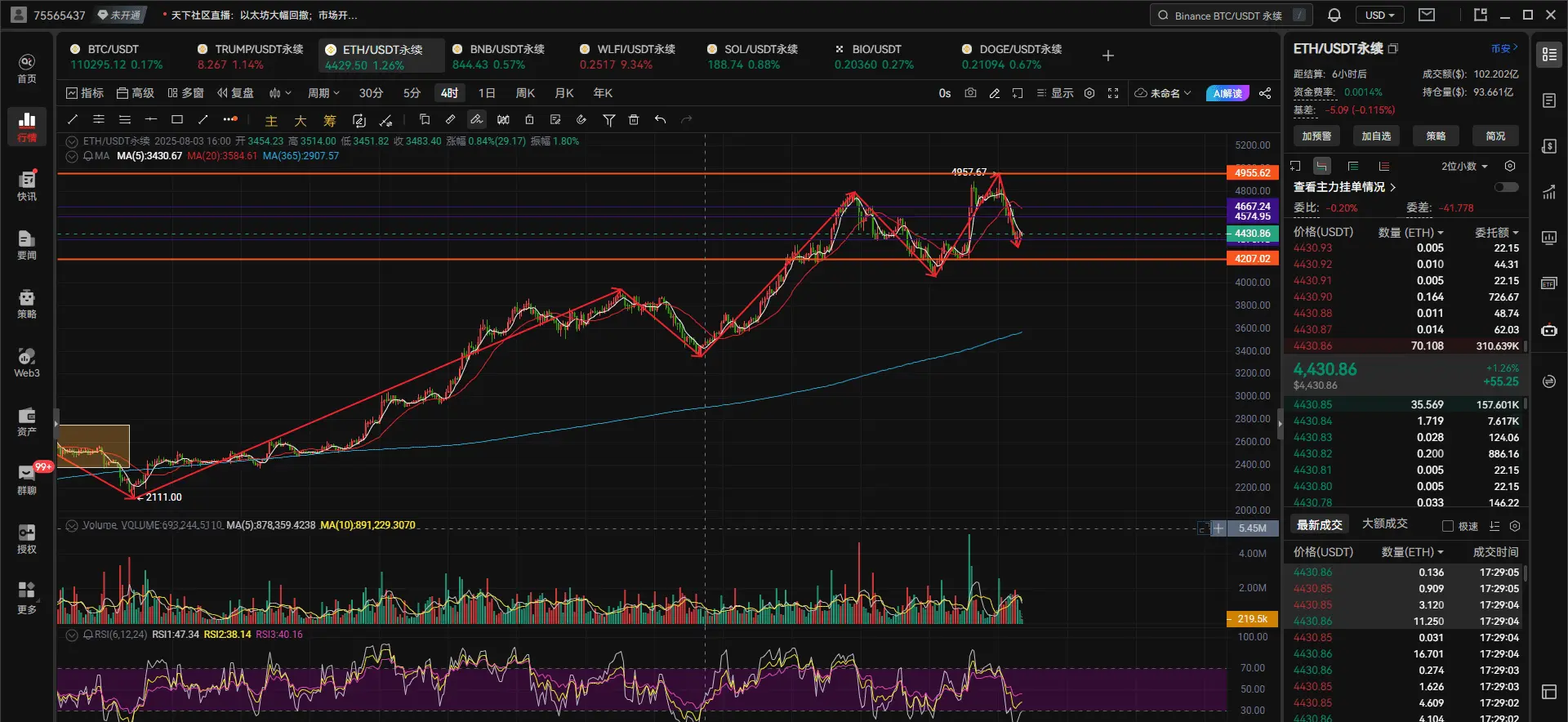Open the 指标 indicators menu

pyautogui.click(x=85, y=93)
